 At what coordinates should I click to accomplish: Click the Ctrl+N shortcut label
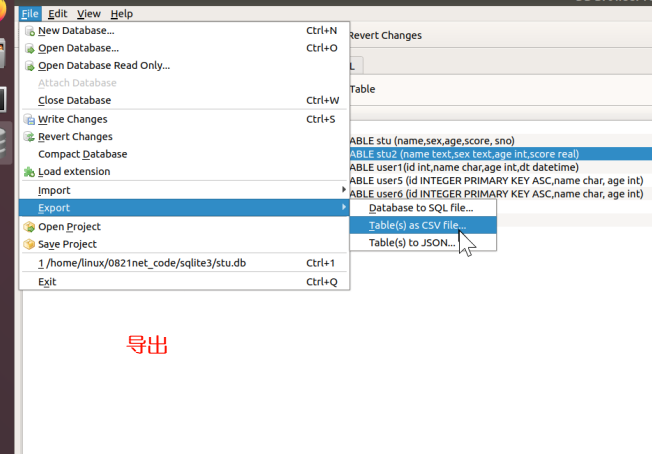(x=321, y=30)
